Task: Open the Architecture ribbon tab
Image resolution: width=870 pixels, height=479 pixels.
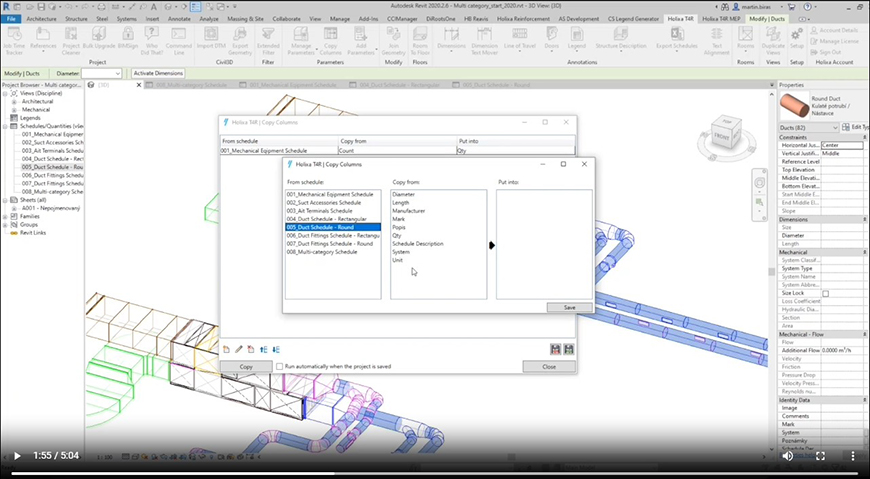Action: click(x=42, y=19)
